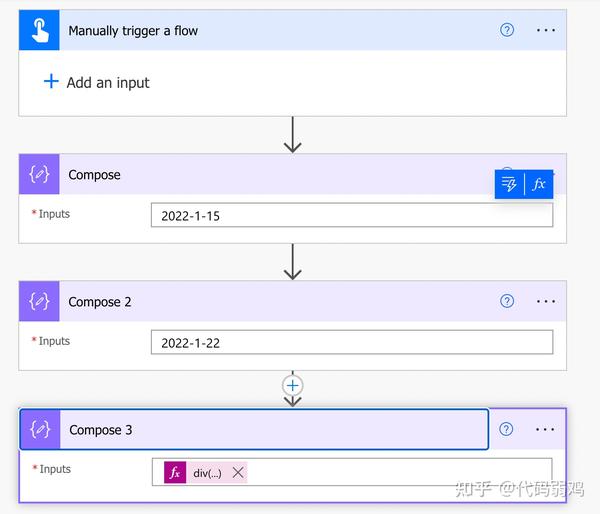Click the Compose inputs field with 2022-1-15

pos(351,215)
